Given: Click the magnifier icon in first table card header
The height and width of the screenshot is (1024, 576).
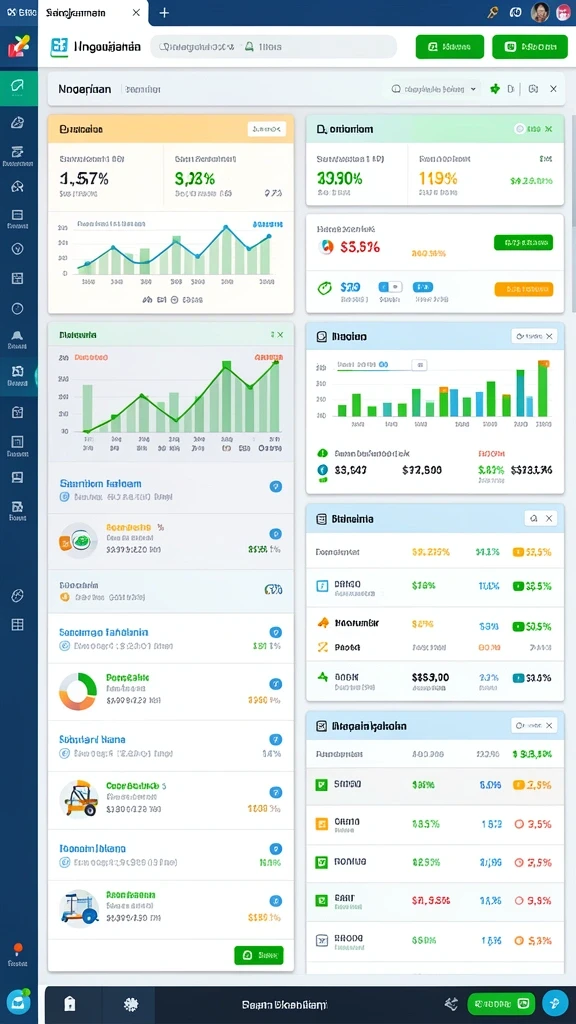Looking at the screenshot, I should pyautogui.click(x=534, y=519).
